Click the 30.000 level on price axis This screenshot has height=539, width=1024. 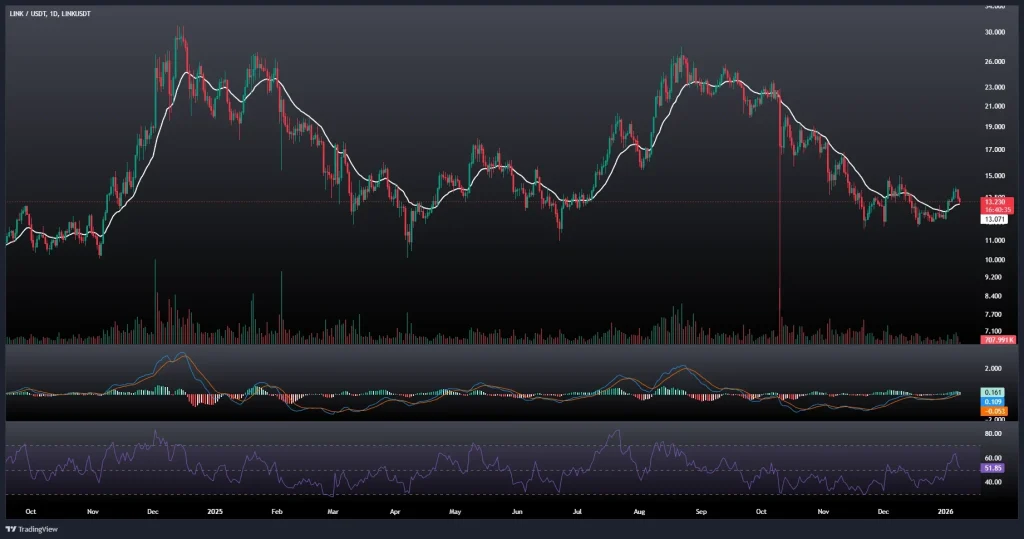(x=996, y=32)
